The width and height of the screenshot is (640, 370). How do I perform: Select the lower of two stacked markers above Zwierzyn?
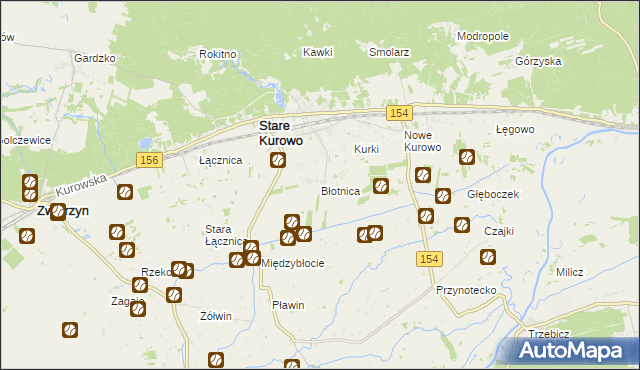click(30, 194)
